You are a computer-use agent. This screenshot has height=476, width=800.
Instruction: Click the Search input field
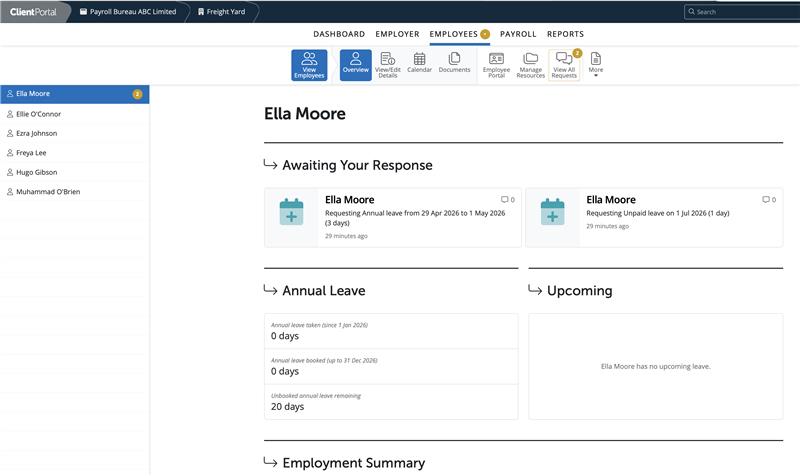[x=745, y=12]
